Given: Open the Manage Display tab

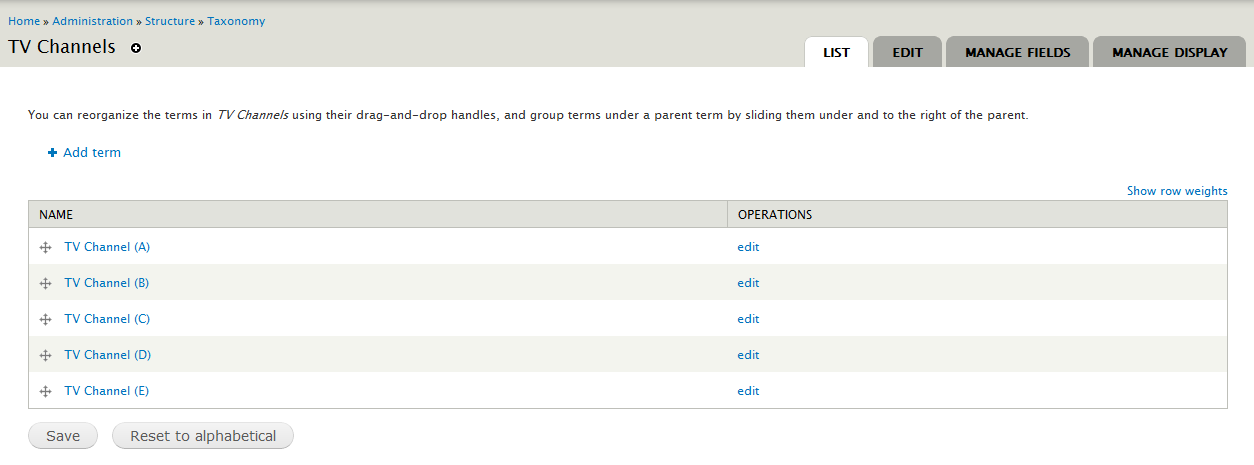Looking at the screenshot, I should click(x=1169, y=52).
